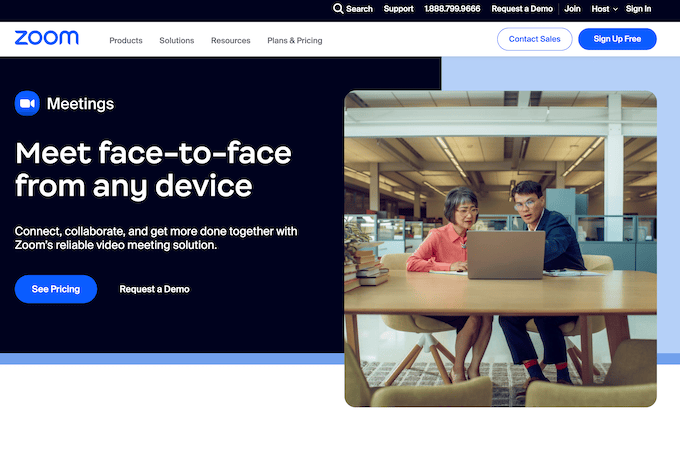This screenshot has height=450, width=680.
Task: Open the Solutions menu
Action: (x=177, y=40)
